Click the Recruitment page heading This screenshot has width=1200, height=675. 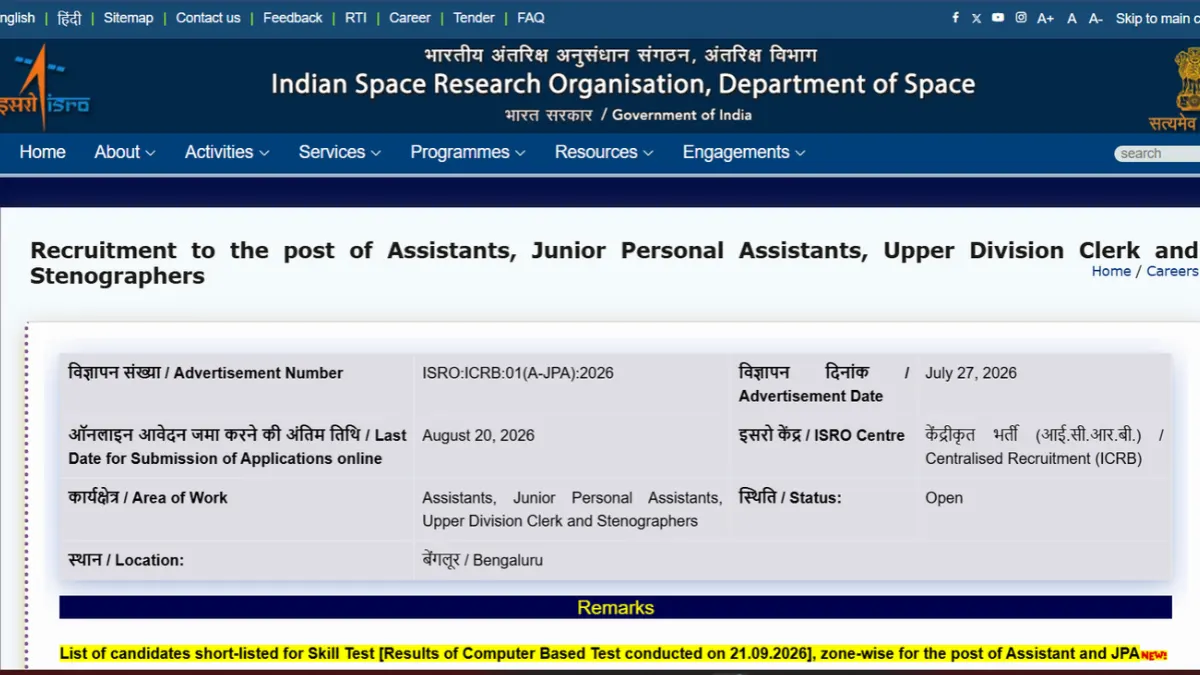click(614, 262)
